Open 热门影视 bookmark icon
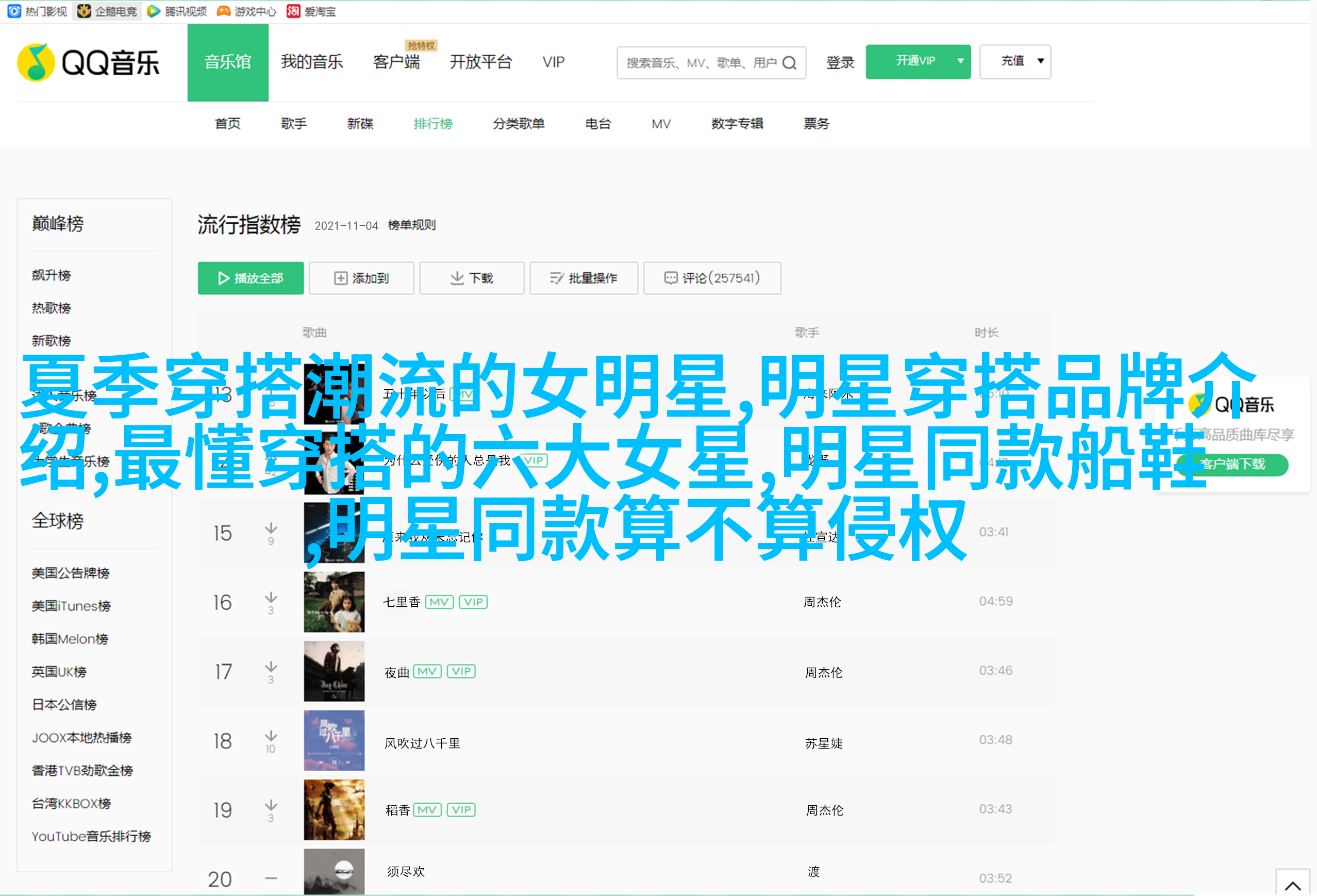This screenshot has height=896, width=1317. pos(13,11)
